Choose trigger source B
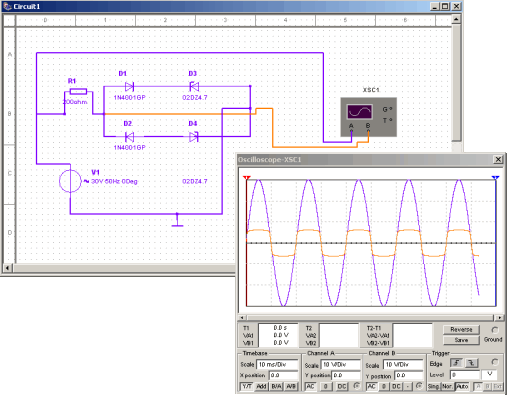This screenshot has height=395, width=511. [488, 386]
